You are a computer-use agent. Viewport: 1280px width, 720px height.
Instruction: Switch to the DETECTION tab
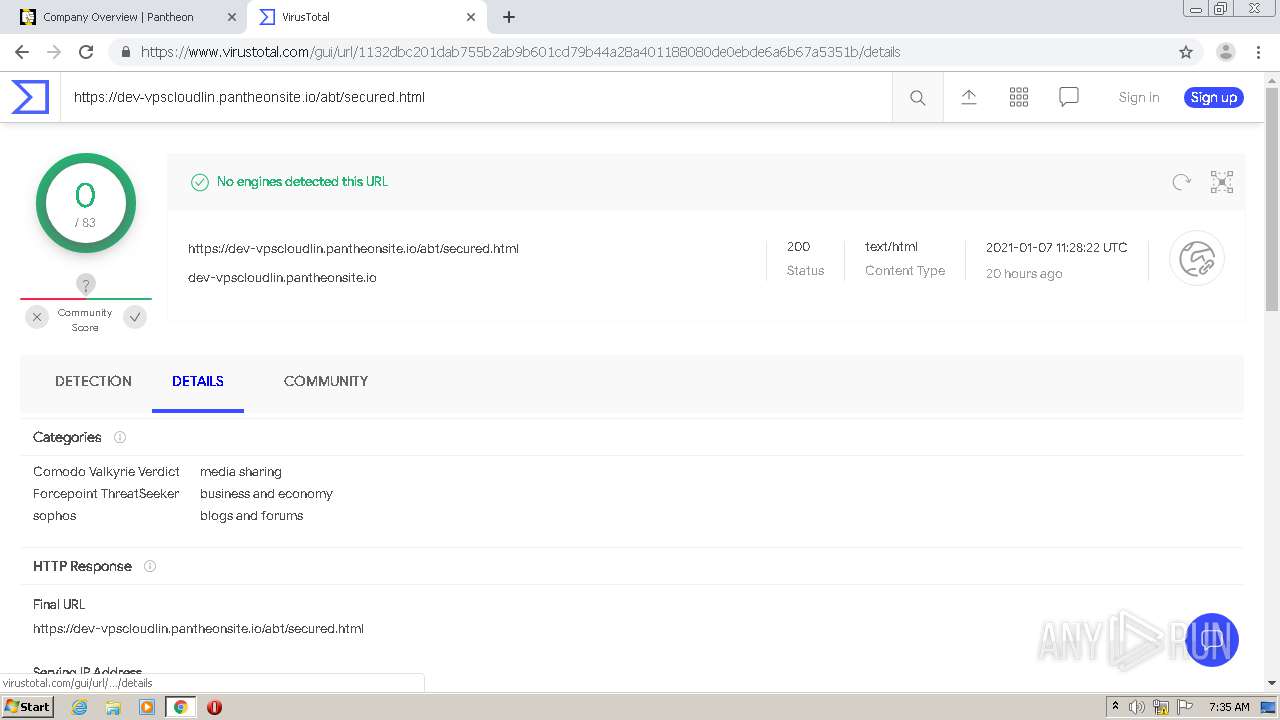[93, 381]
